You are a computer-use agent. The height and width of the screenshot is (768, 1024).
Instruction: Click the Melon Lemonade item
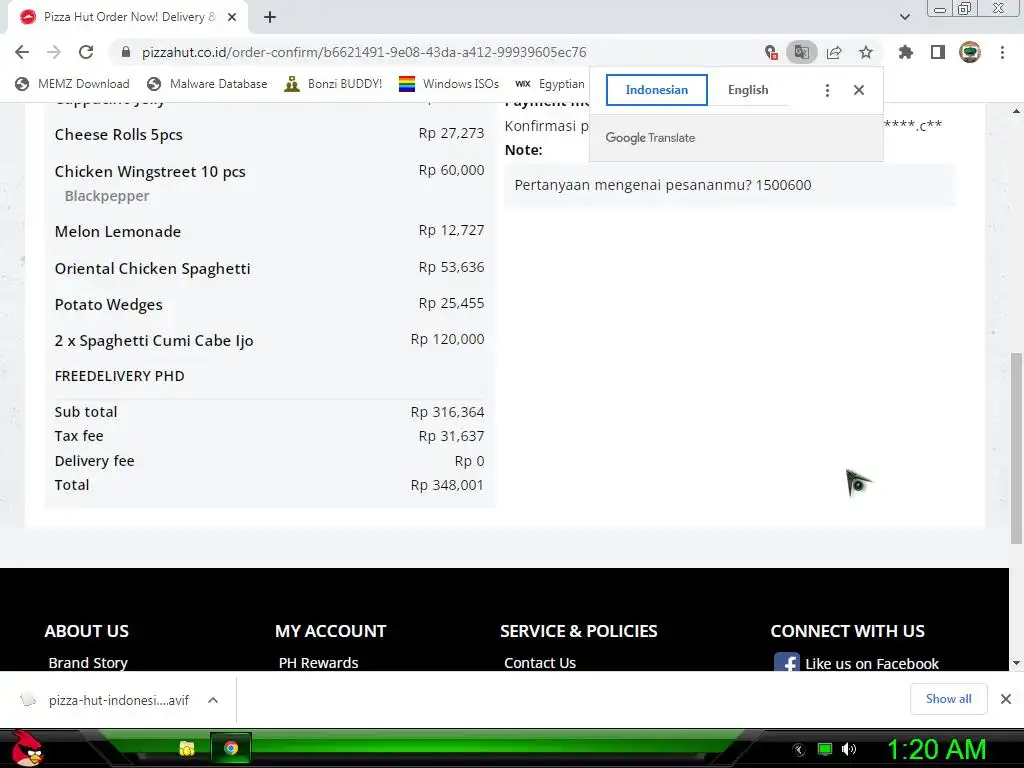tap(118, 232)
